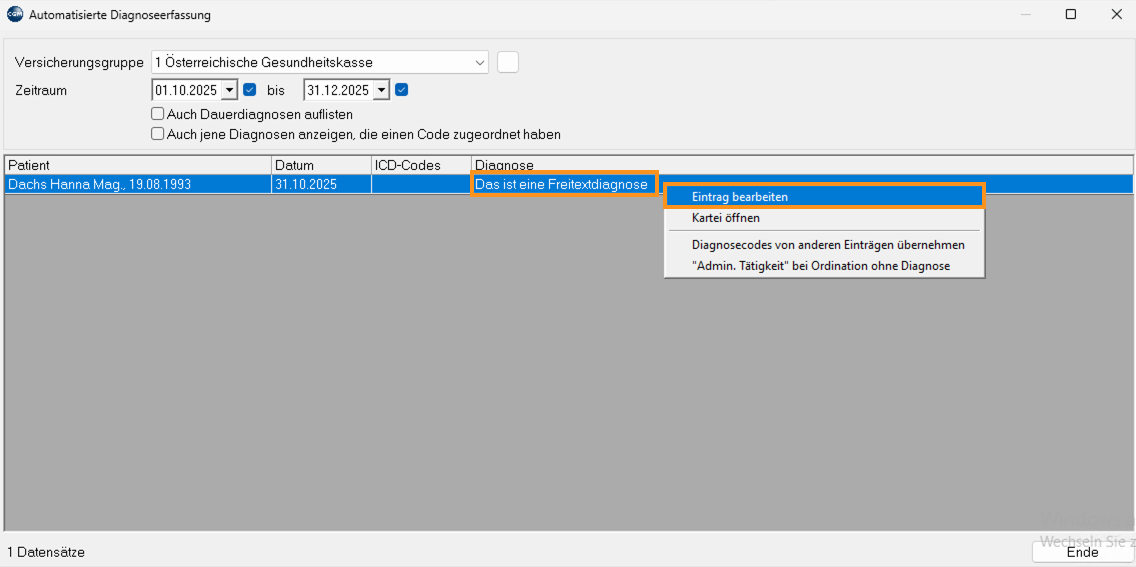Image resolution: width=1136 pixels, height=567 pixels.
Task: Open the Versicherungsgruppe dropdown list
Action: (x=479, y=62)
